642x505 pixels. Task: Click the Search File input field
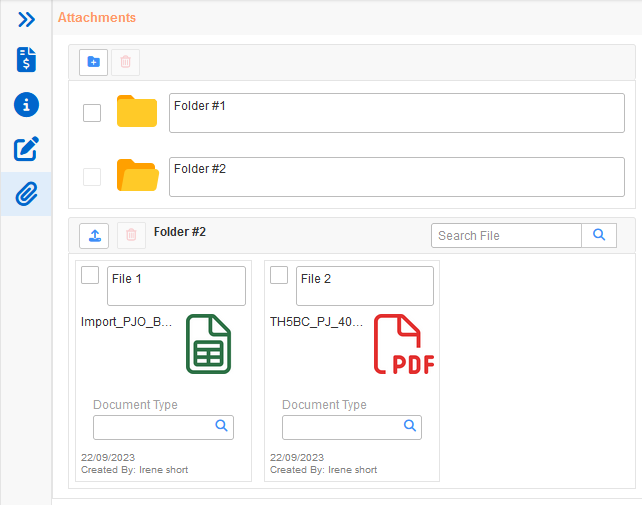point(507,235)
